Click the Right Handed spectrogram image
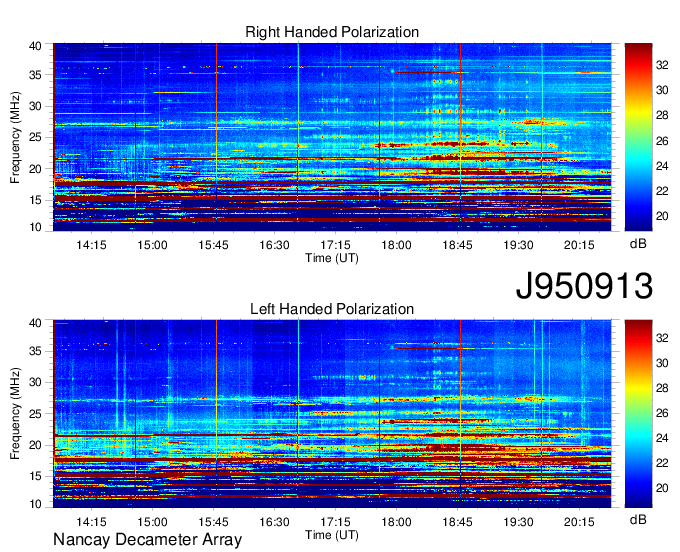Screen dimensions: 680x552 coord(332,137)
